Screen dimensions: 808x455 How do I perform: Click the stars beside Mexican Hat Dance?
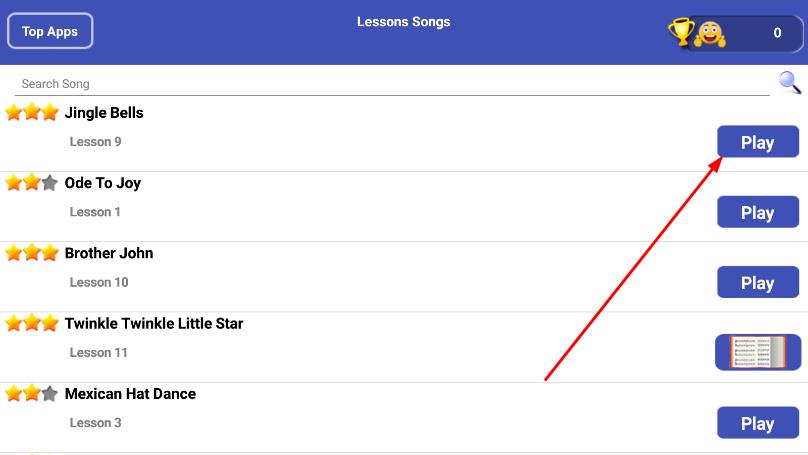pos(32,394)
